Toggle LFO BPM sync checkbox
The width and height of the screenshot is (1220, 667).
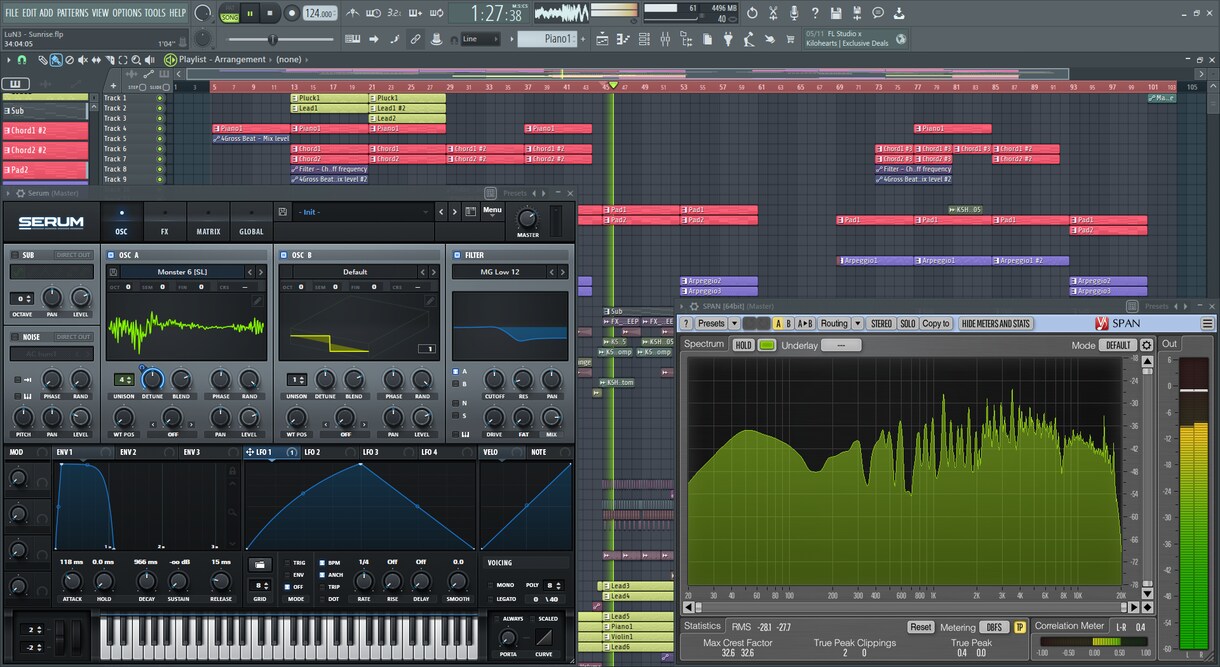coord(322,563)
